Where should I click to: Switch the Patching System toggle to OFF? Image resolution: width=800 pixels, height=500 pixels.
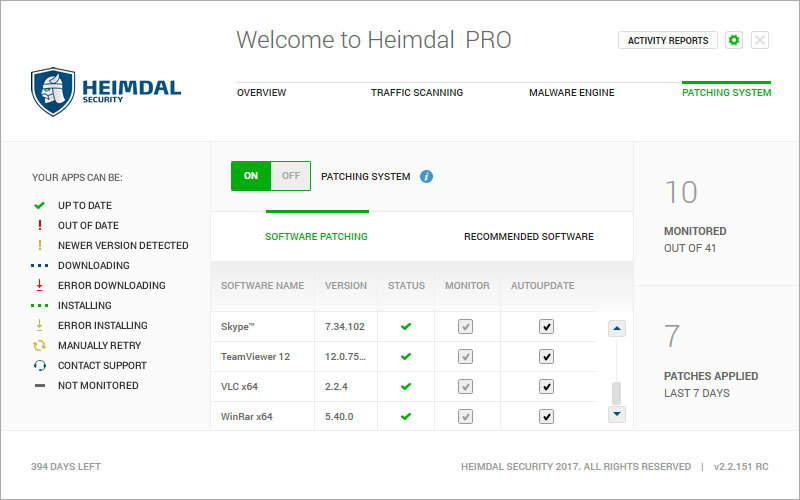click(290, 176)
